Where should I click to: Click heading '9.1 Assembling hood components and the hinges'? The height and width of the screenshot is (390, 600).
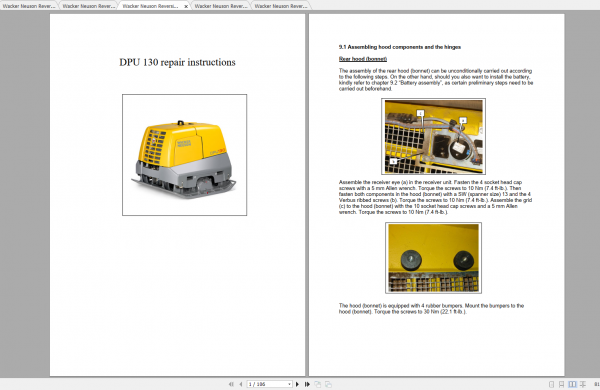click(x=400, y=47)
